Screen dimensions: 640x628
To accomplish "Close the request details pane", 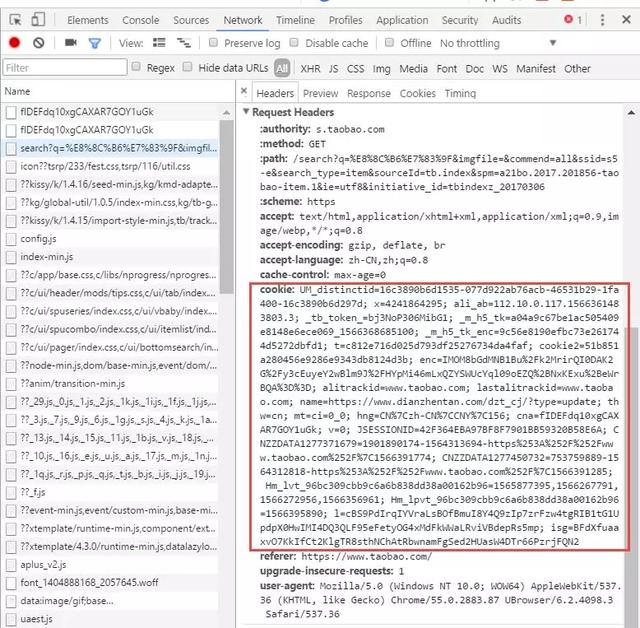I will tap(244, 91).
